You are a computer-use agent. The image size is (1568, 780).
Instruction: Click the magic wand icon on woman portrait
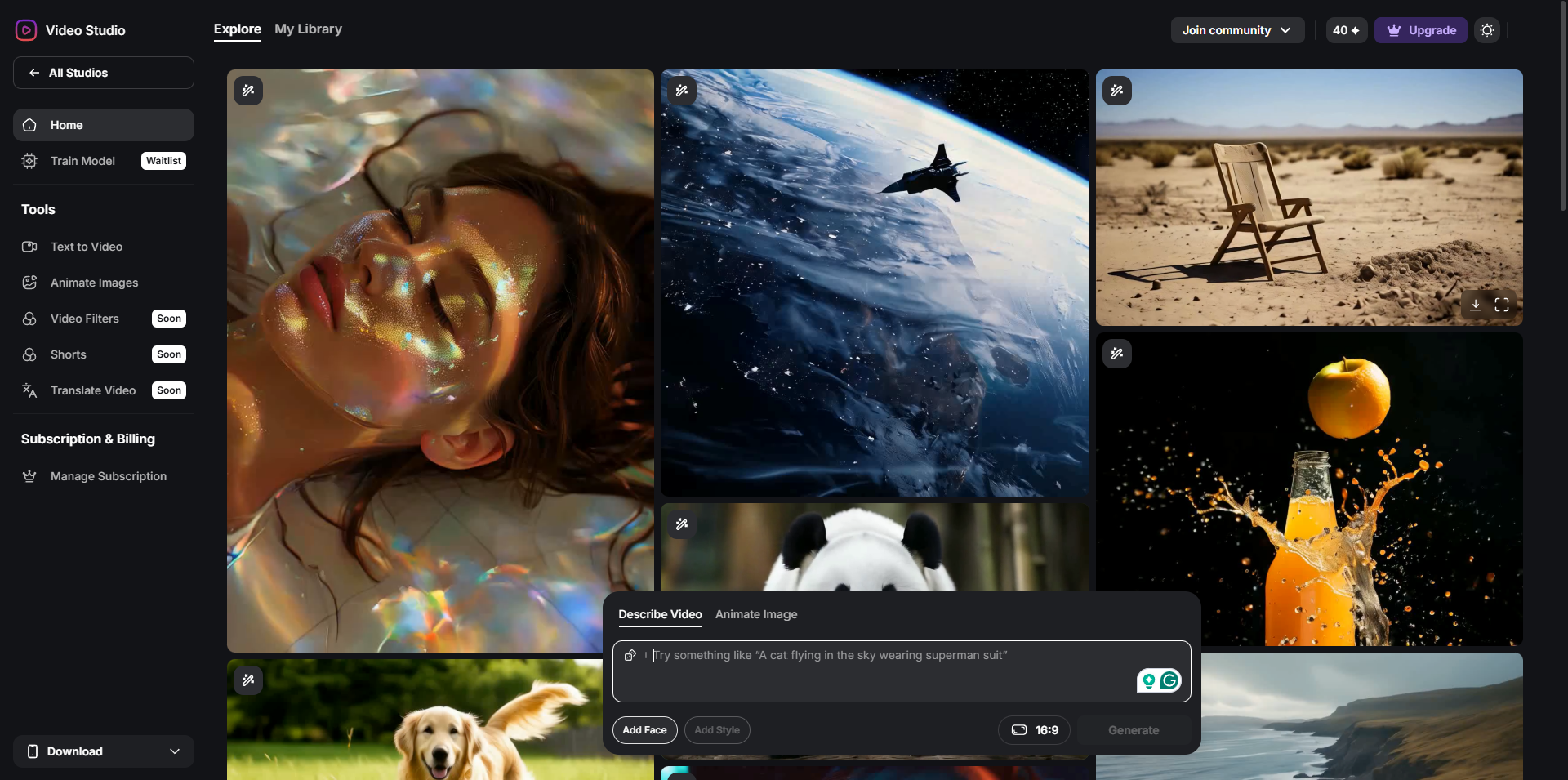[248, 91]
